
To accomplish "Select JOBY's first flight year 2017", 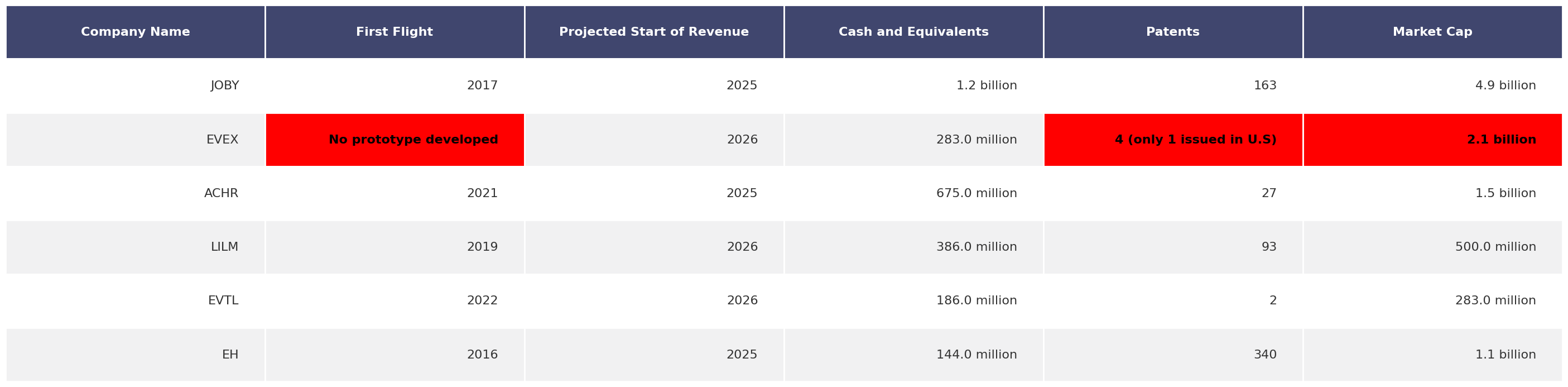I will point(395,86).
